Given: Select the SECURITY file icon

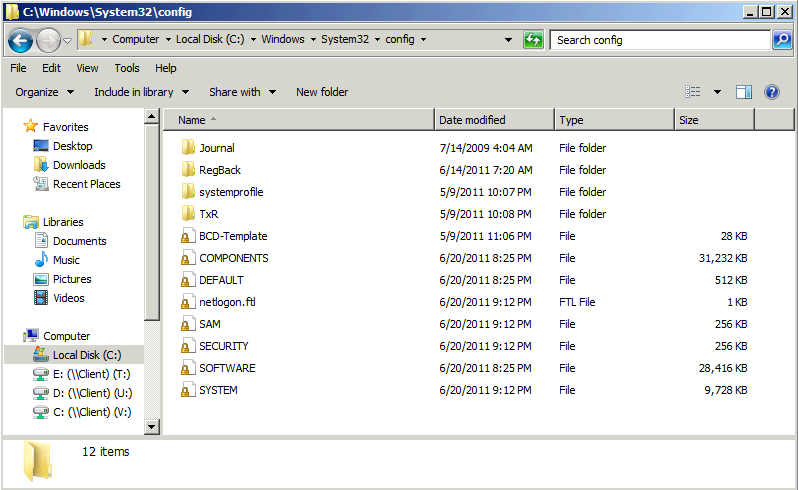Looking at the screenshot, I should 188,346.
